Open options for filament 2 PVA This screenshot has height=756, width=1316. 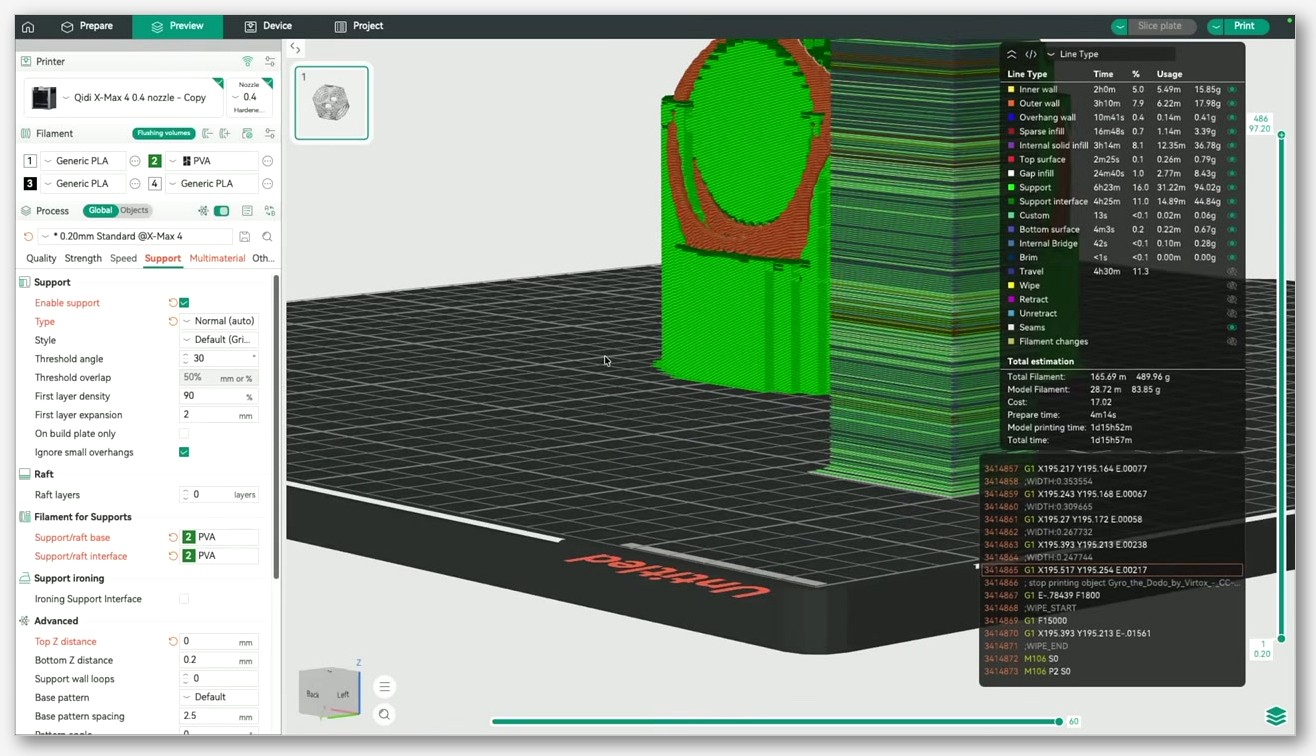(267, 161)
